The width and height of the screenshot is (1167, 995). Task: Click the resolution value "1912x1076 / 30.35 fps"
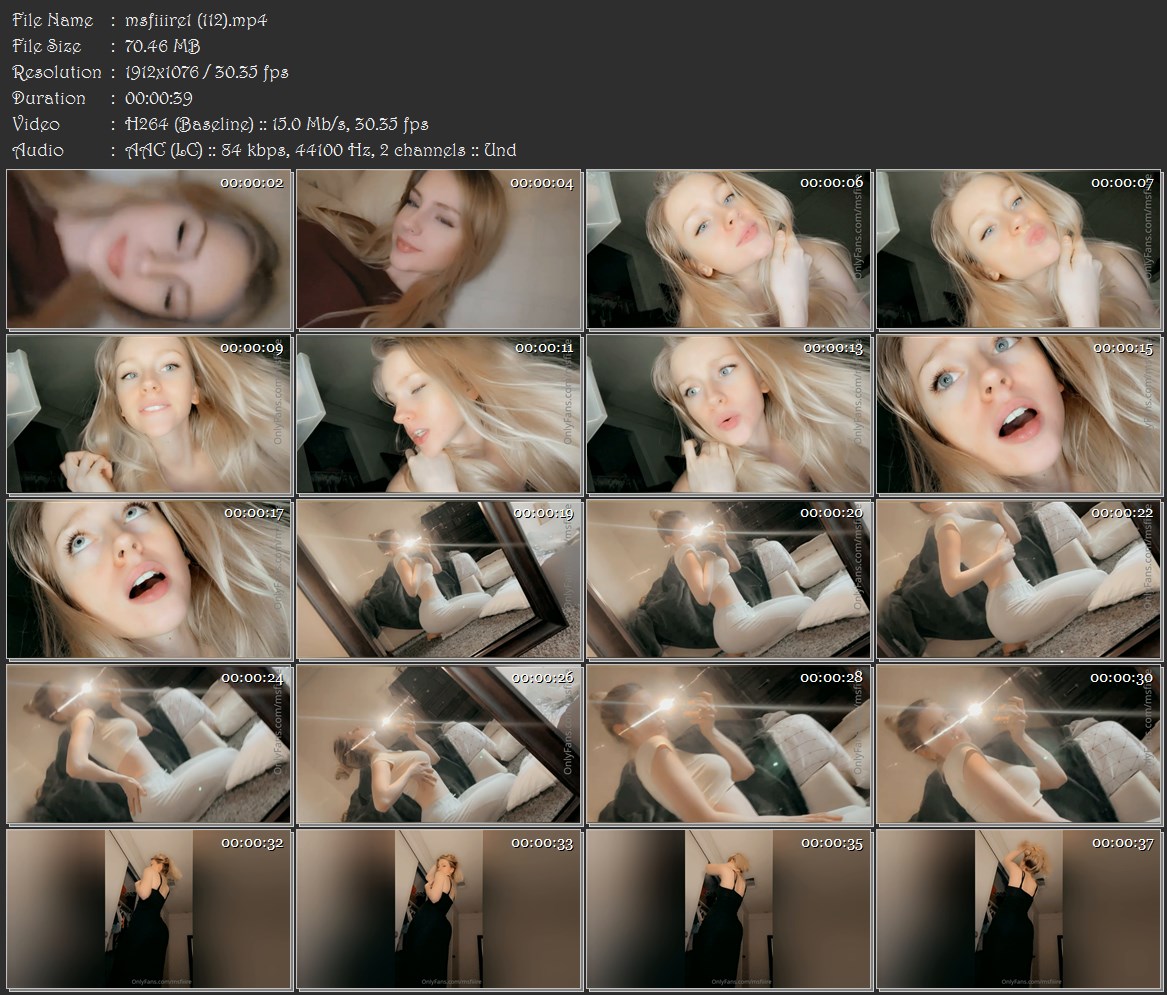(206, 72)
